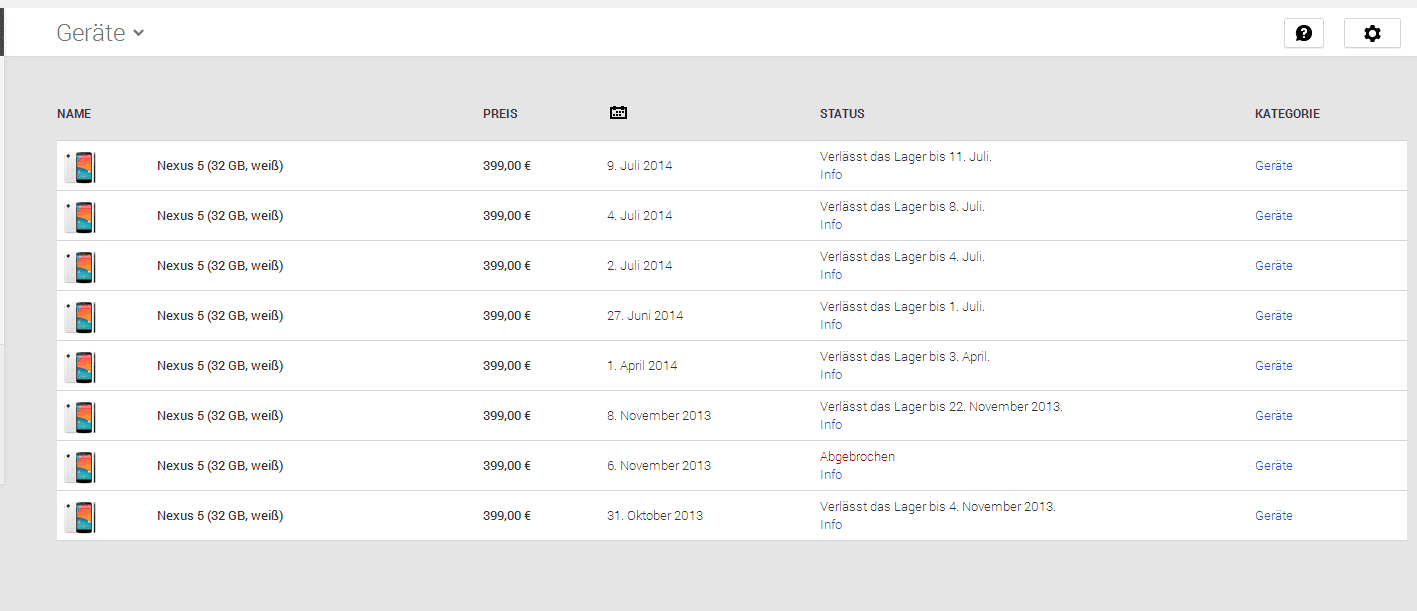Click status 'Verlässt das Lager bis 8. Juli.'
Screen dimensions: 1417x611
[903, 207]
